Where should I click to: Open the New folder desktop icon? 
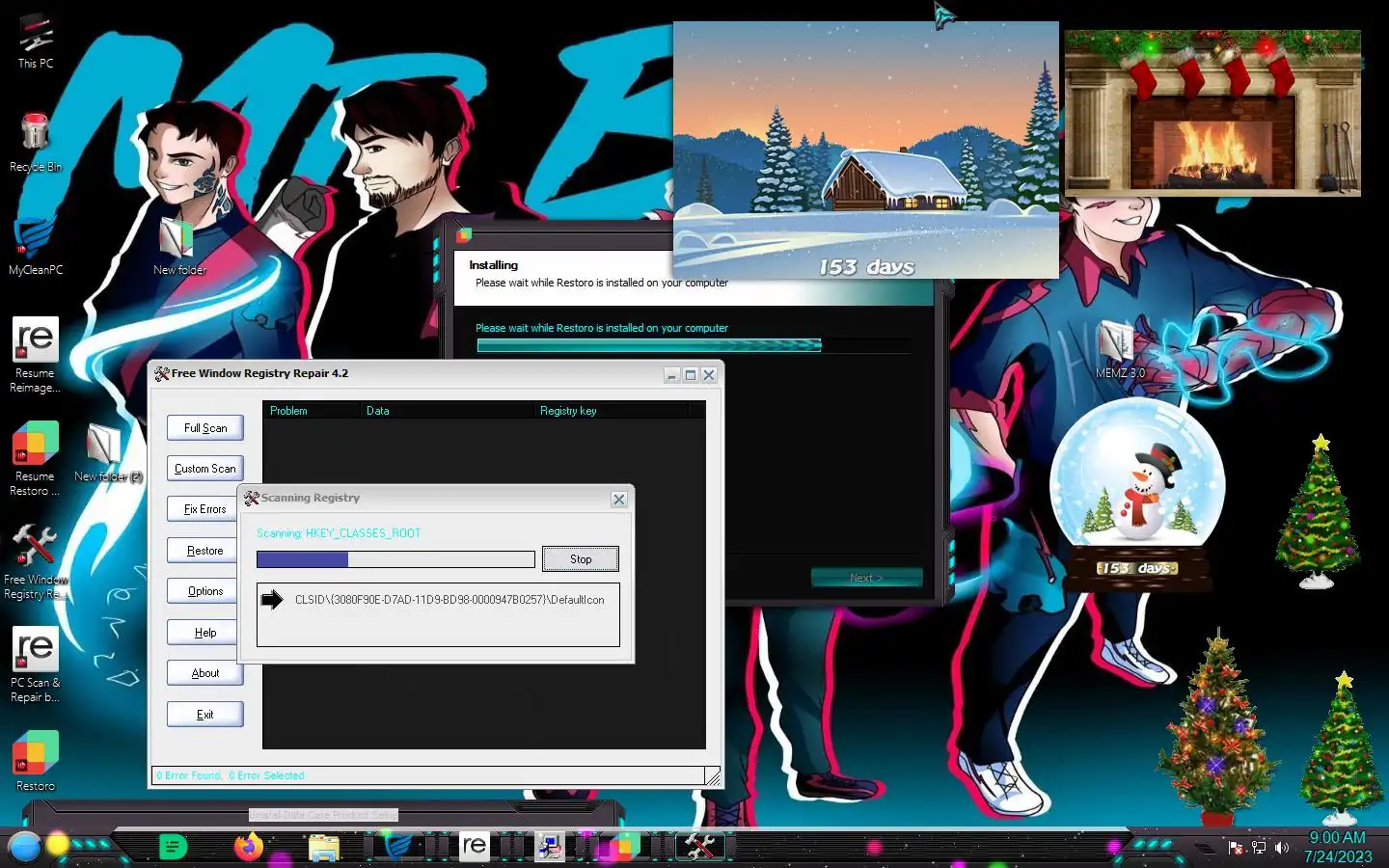(x=179, y=245)
